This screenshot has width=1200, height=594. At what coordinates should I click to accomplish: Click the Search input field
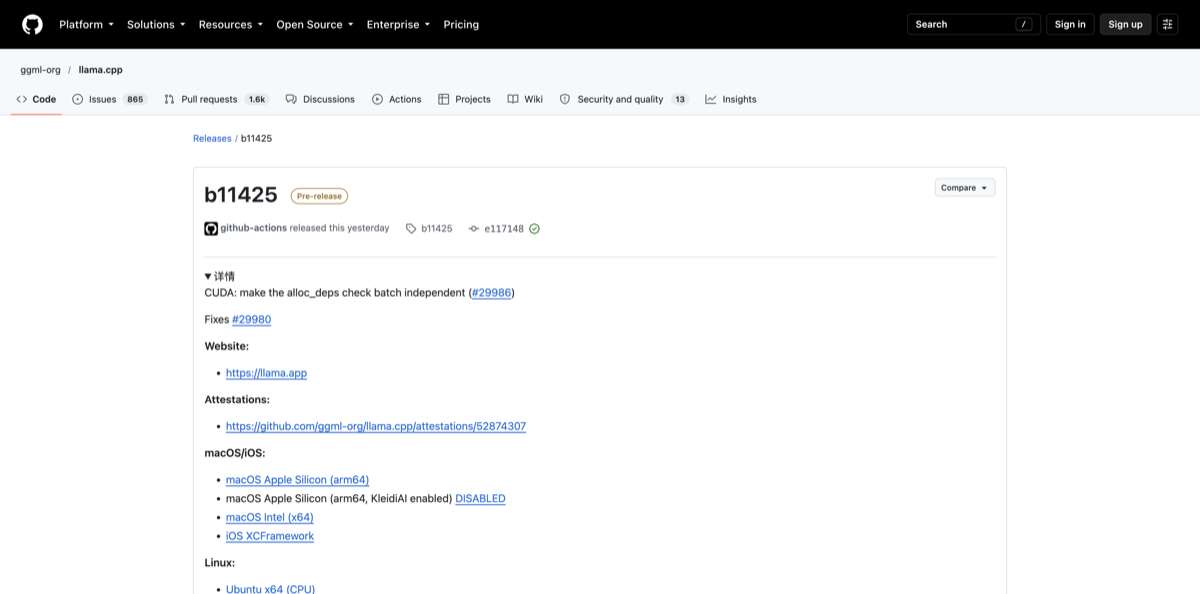point(973,24)
